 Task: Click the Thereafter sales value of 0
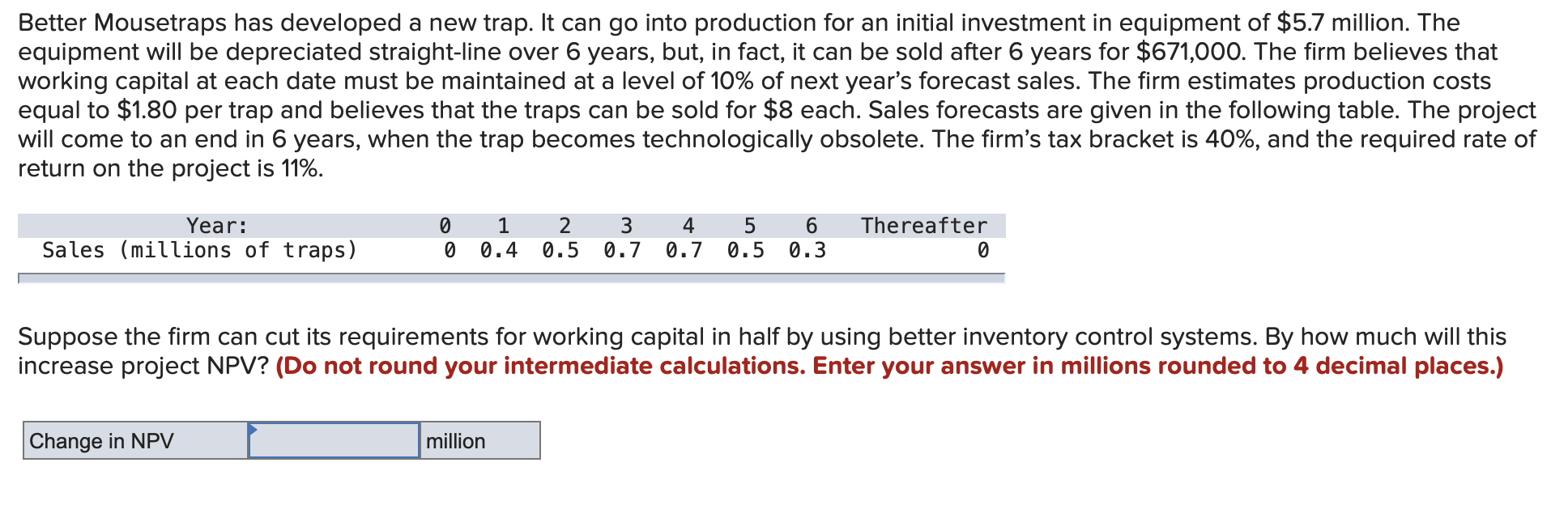983,250
